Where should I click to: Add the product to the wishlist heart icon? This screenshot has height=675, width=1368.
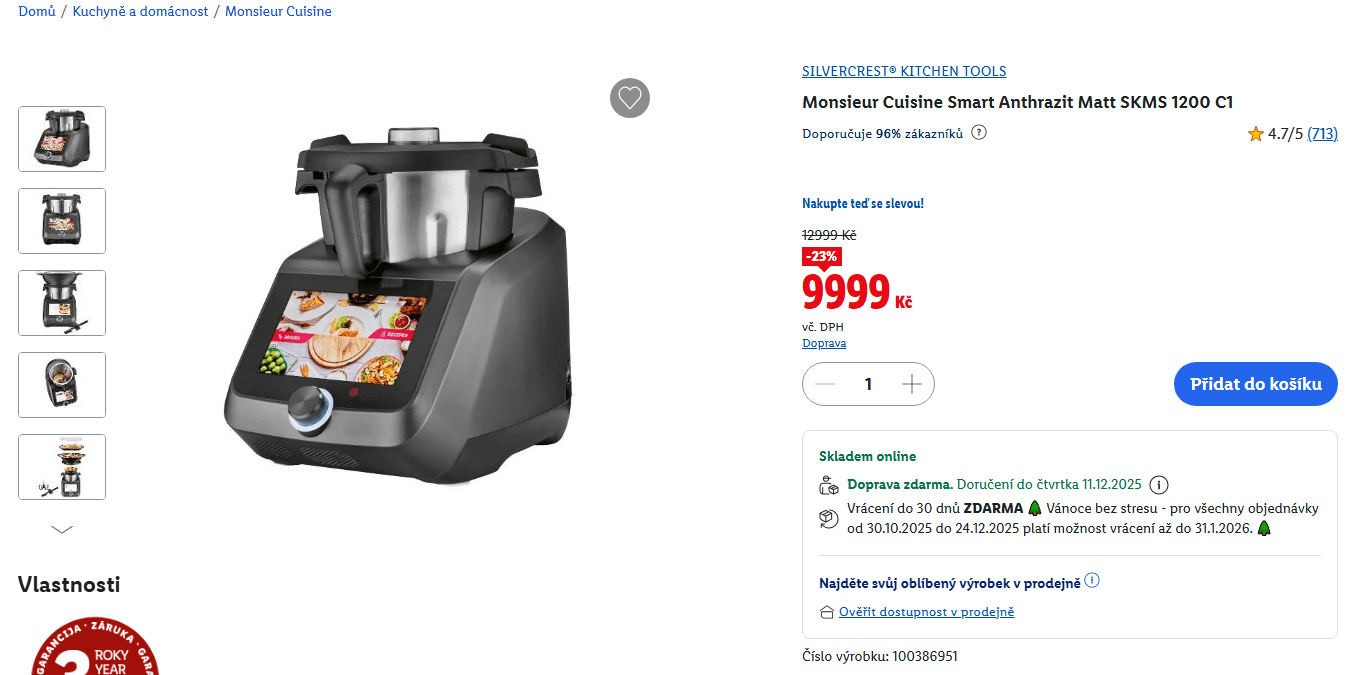point(629,98)
